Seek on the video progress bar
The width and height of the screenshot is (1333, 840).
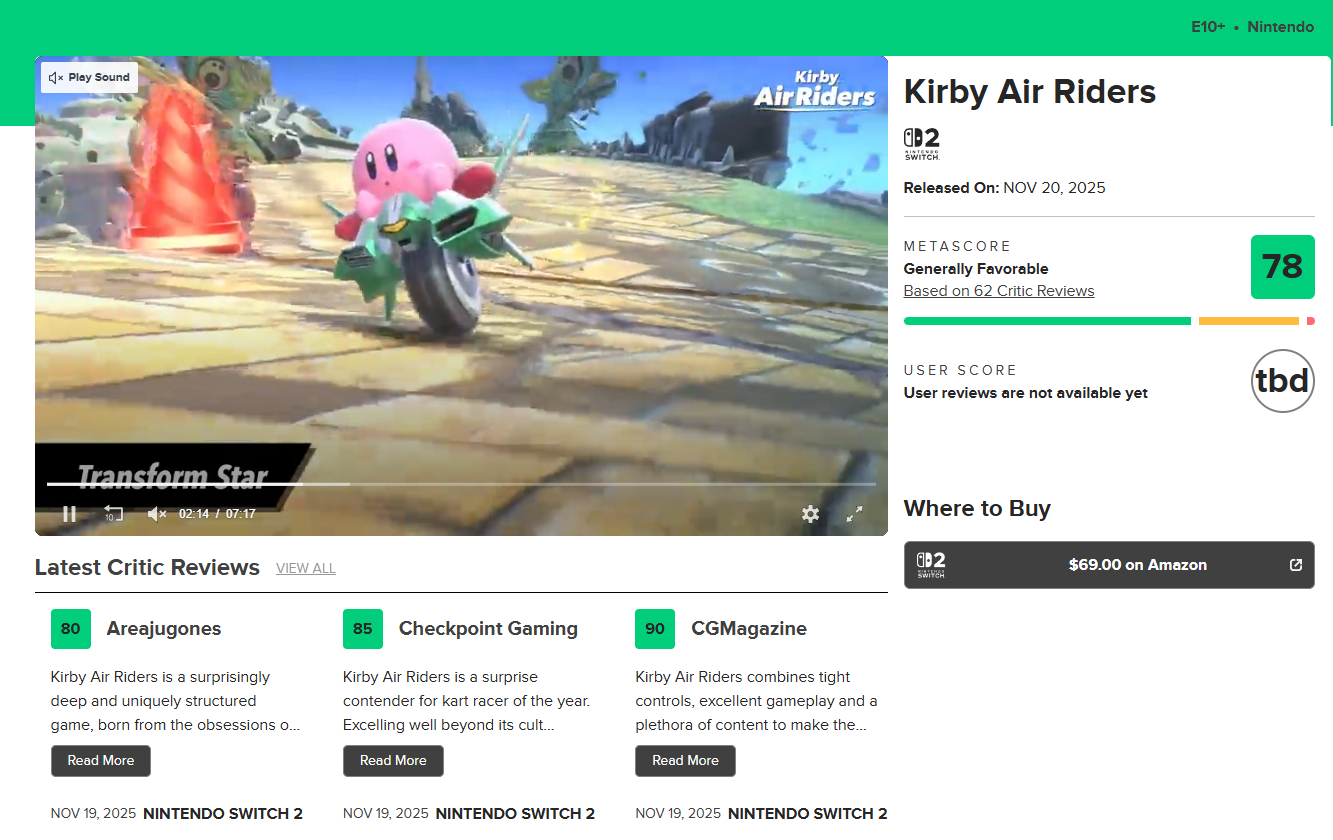click(x=461, y=484)
